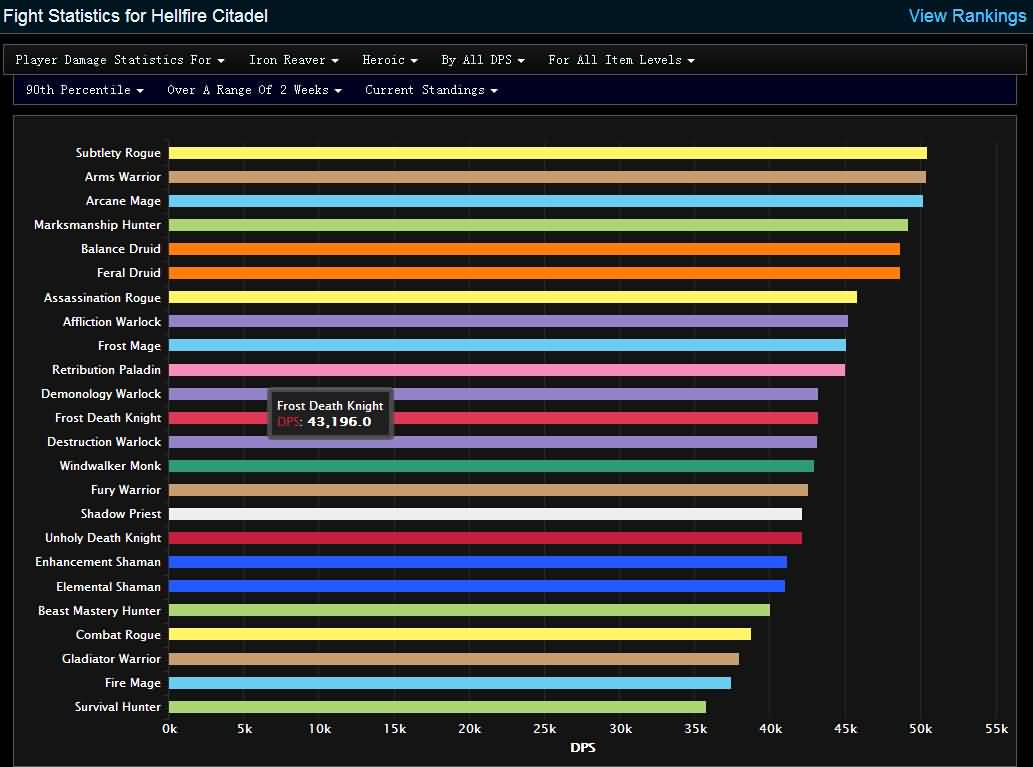Select the Arcane Mage light blue bar
This screenshot has height=767, width=1033.
click(x=545, y=201)
